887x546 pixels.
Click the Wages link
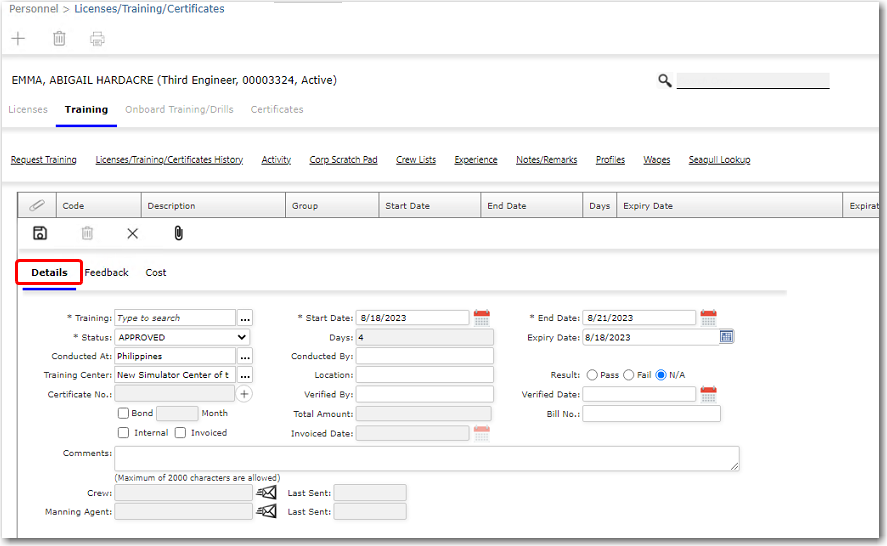point(657,160)
